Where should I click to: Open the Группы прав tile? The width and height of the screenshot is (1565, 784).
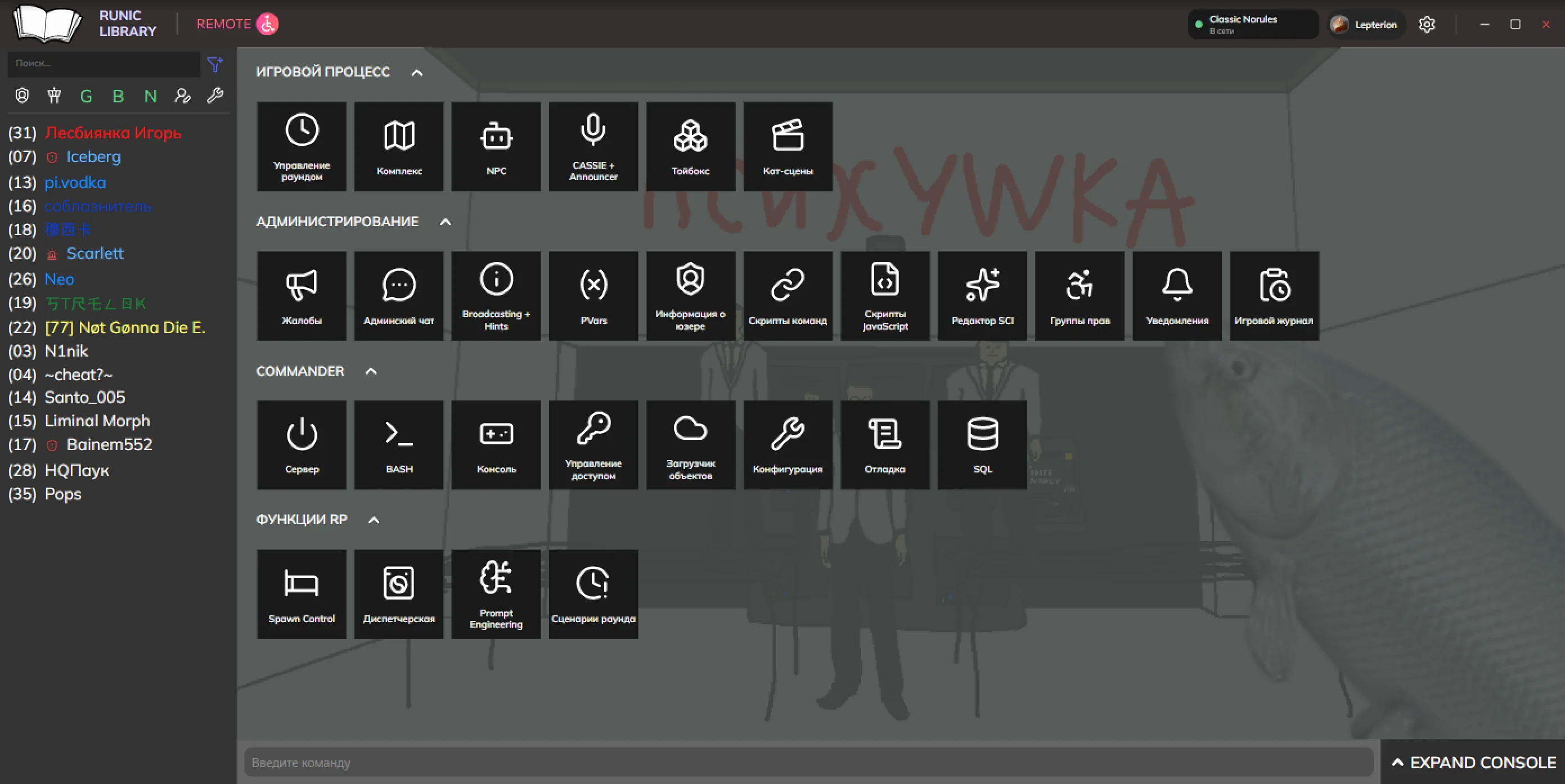[1080, 296]
